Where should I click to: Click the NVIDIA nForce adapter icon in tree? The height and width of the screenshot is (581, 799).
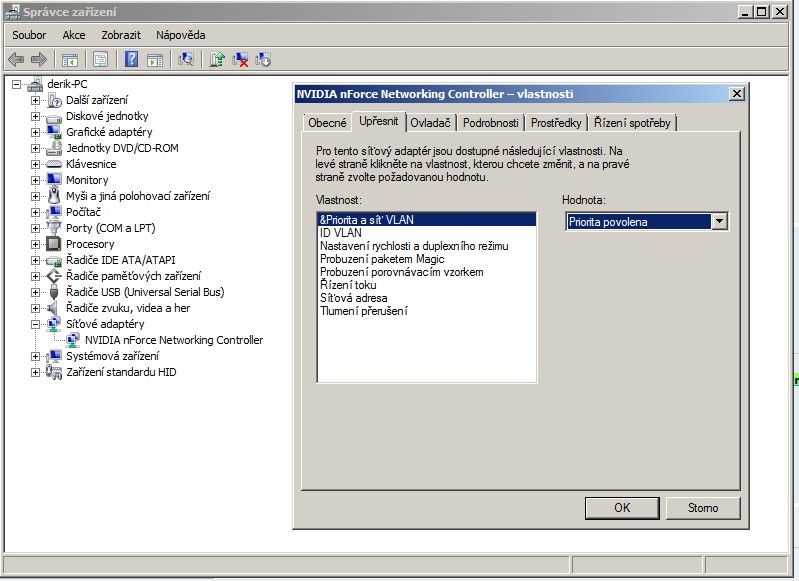(x=73, y=340)
